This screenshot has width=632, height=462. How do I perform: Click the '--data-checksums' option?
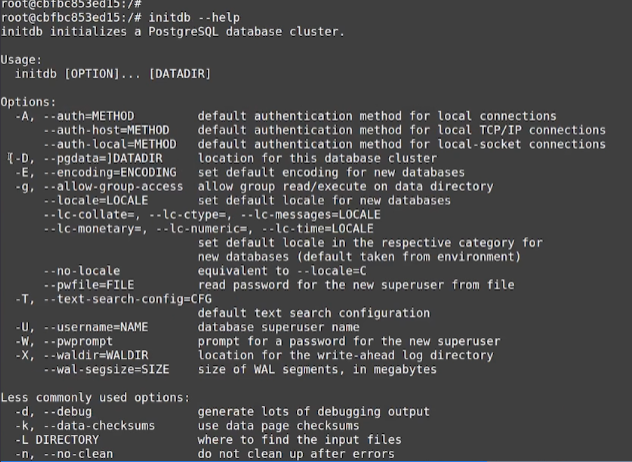tap(99, 426)
